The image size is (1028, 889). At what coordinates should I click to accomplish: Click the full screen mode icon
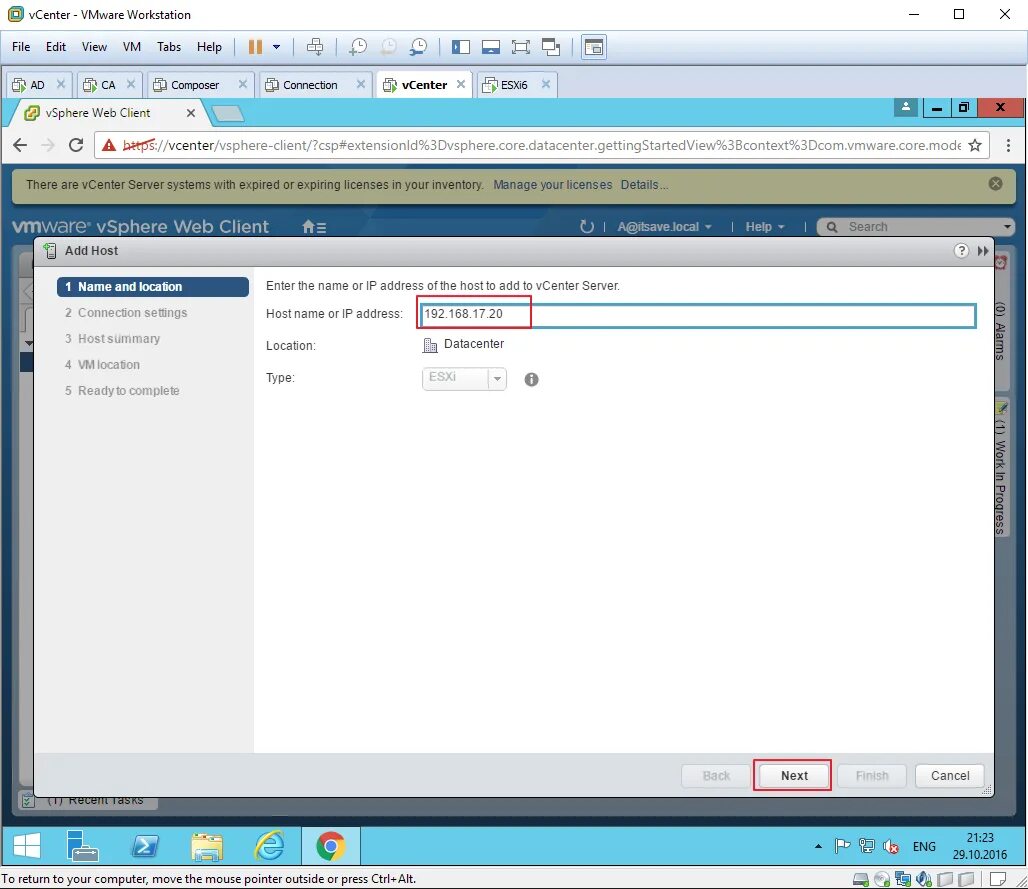point(521,47)
